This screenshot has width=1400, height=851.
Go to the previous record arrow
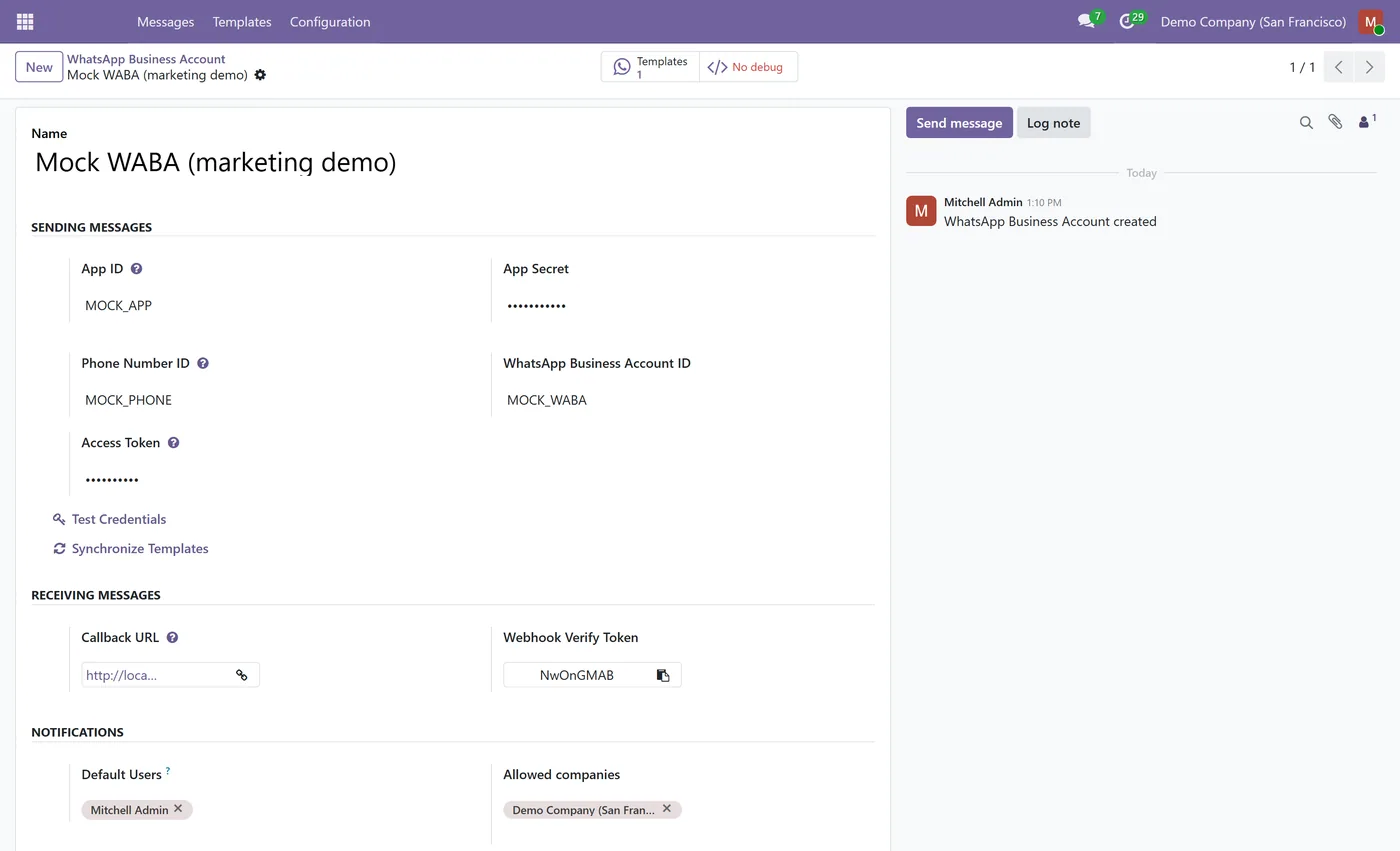tap(1338, 67)
